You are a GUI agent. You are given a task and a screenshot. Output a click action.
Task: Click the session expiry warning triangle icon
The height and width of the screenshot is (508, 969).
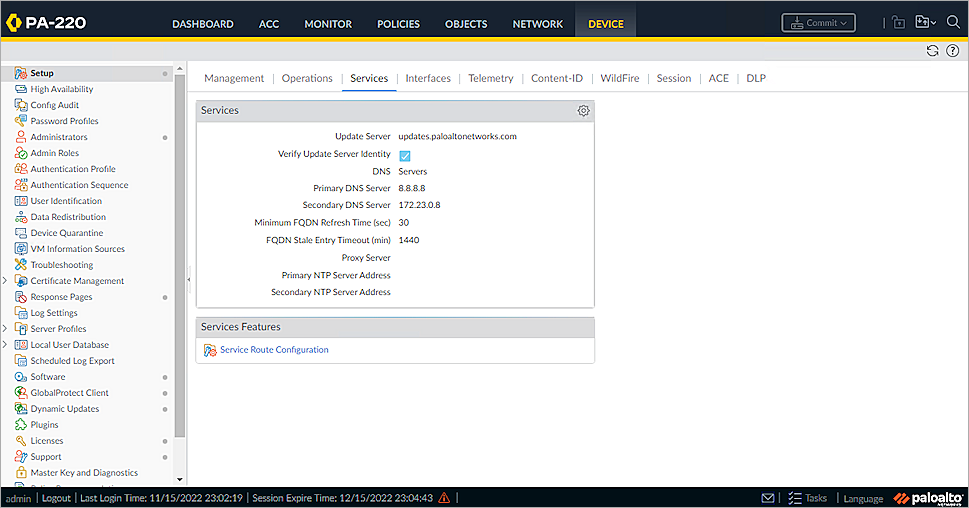click(444, 498)
